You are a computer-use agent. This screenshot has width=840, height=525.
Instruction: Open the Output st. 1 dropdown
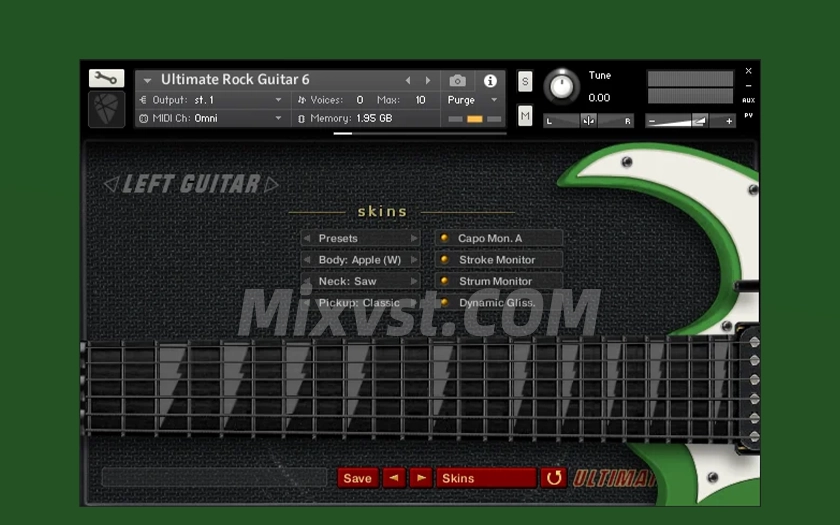point(211,100)
